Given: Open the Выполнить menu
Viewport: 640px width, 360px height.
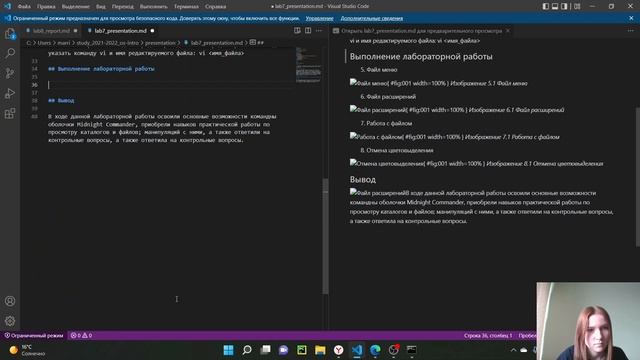Looking at the screenshot, I should (153, 7).
